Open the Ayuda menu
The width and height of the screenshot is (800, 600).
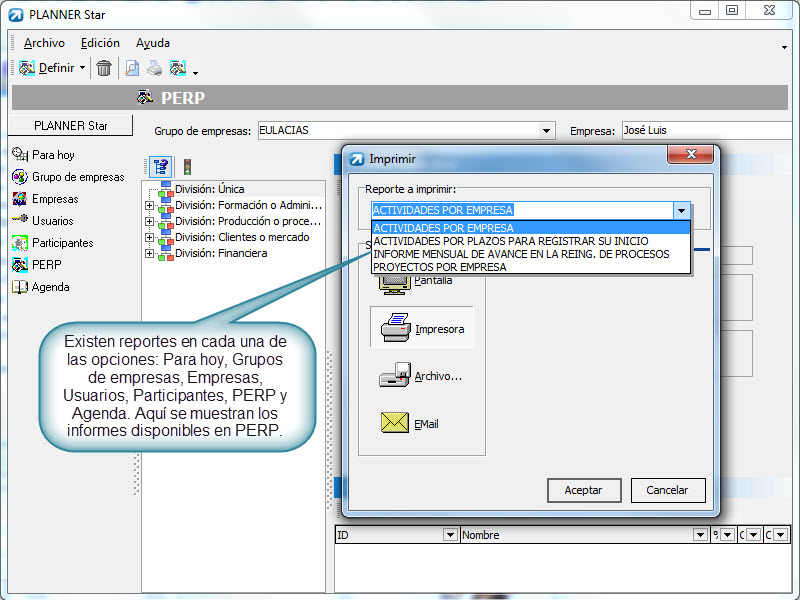[x=152, y=43]
